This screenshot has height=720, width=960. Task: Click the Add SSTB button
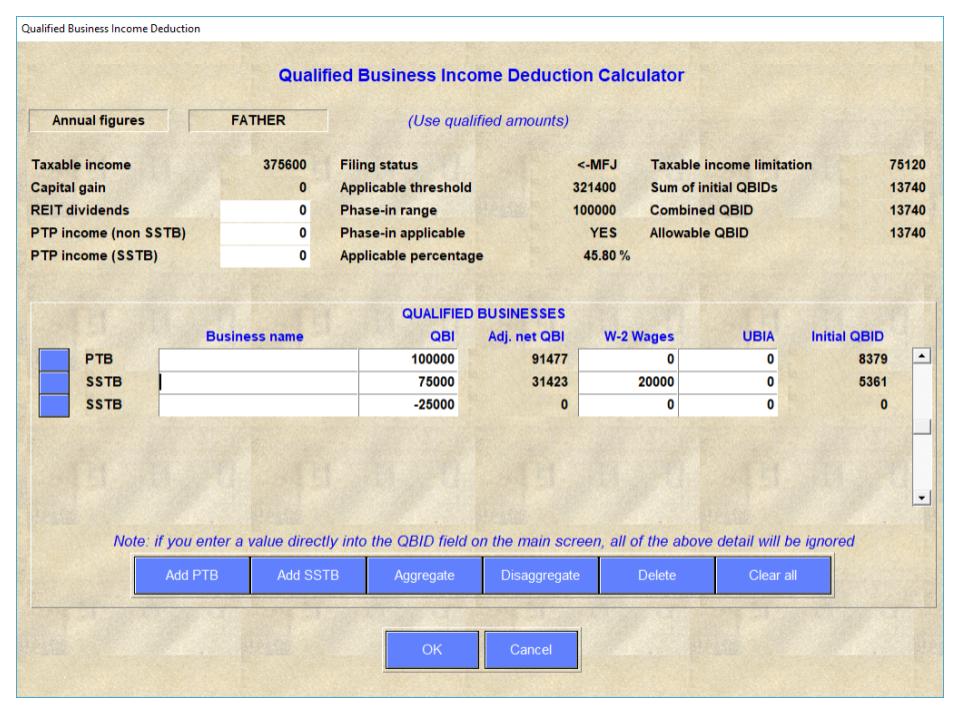tap(308, 576)
